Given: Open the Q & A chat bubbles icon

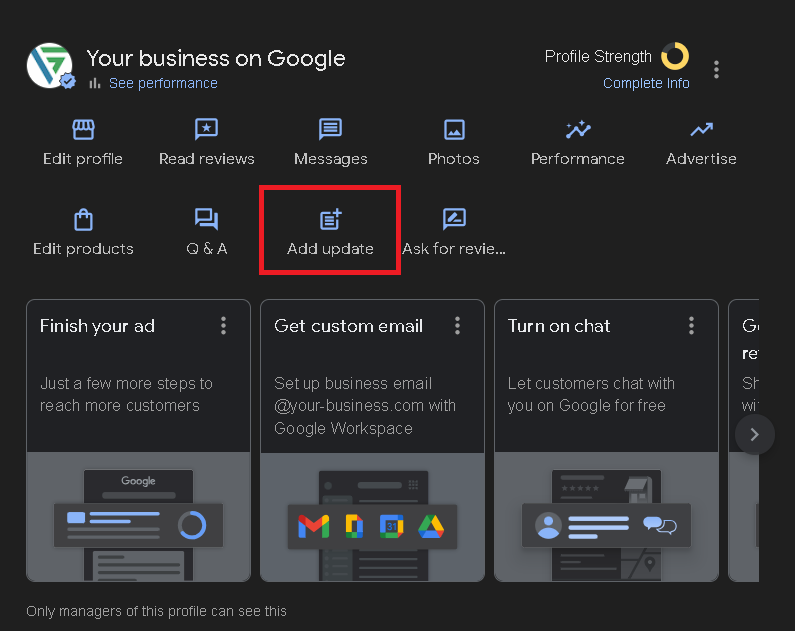Looking at the screenshot, I should tap(206, 219).
